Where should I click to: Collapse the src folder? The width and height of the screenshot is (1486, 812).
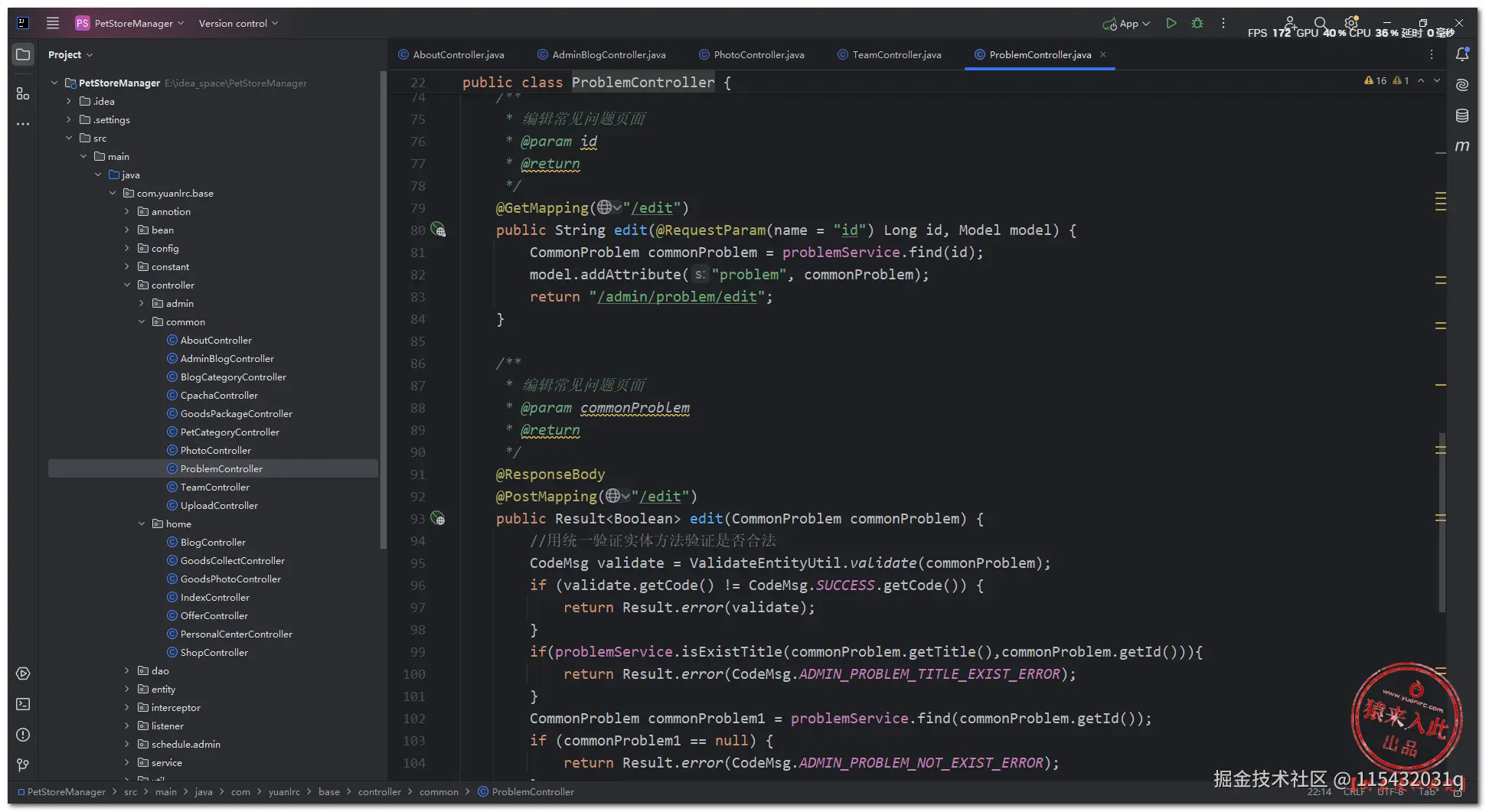69,138
